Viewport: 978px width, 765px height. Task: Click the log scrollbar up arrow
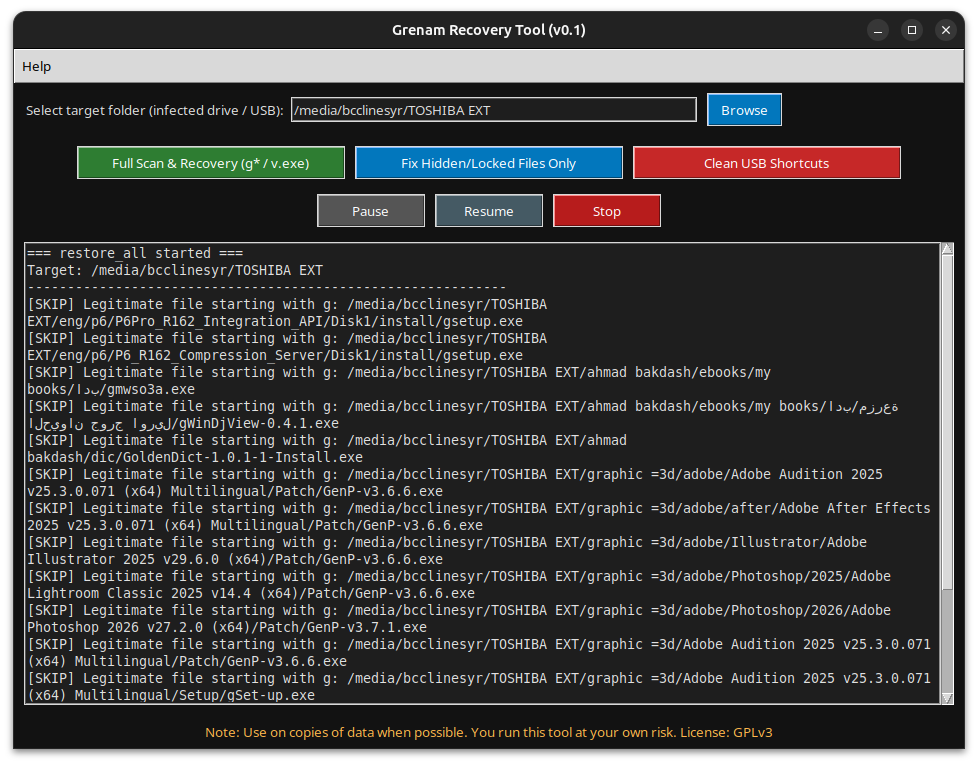pyautogui.click(x=947, y=250)
